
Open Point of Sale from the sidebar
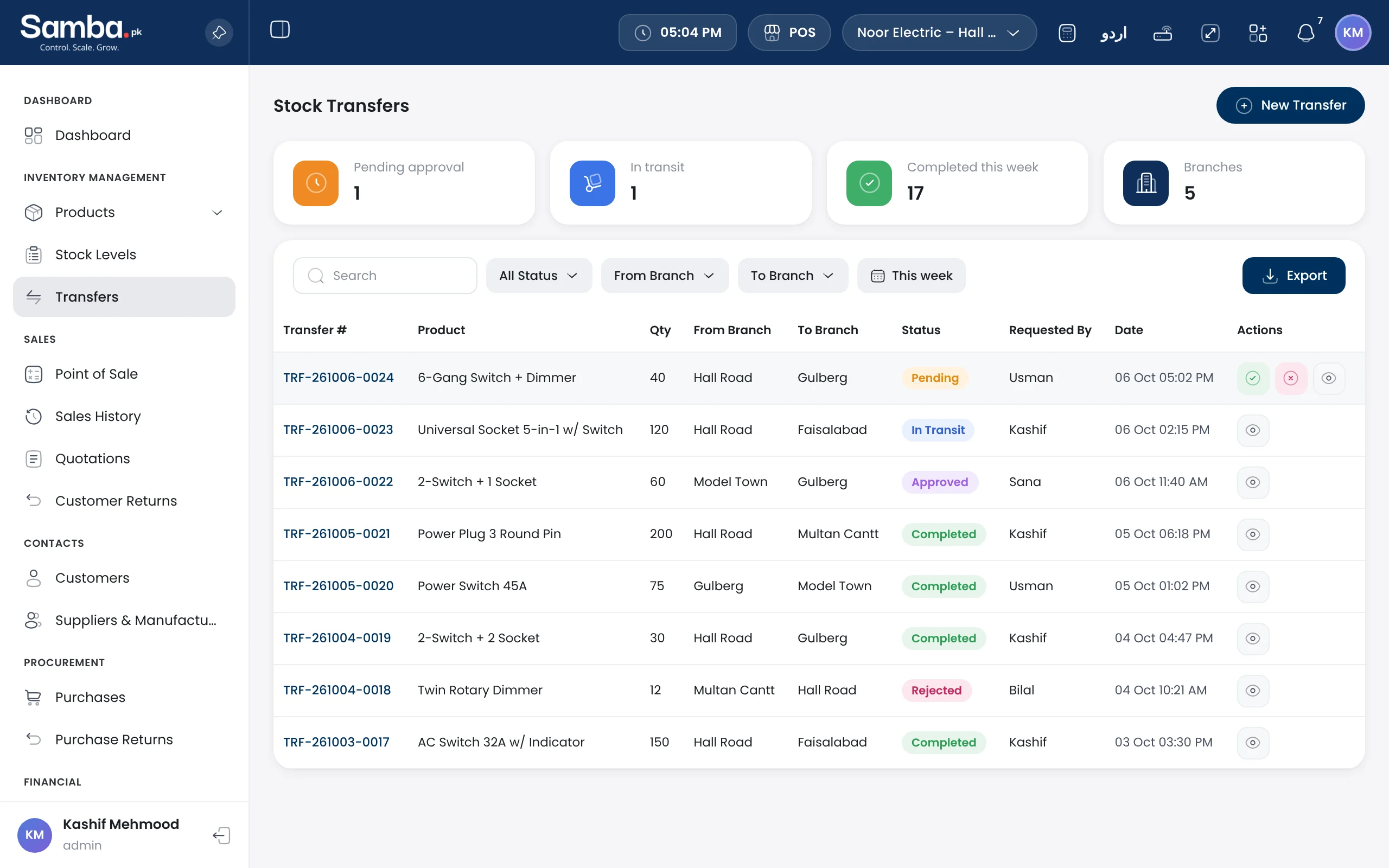pos(124,374)
